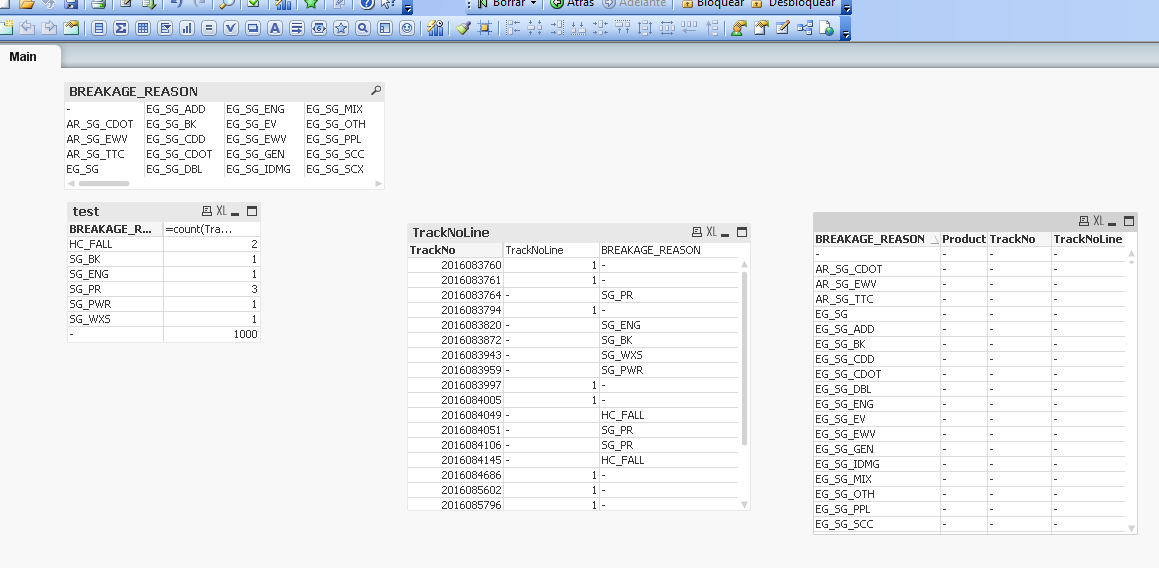
Task: Select EG_SG_MIX in the BREAKAGE_REASON list box
Action: tap(335, 109)
